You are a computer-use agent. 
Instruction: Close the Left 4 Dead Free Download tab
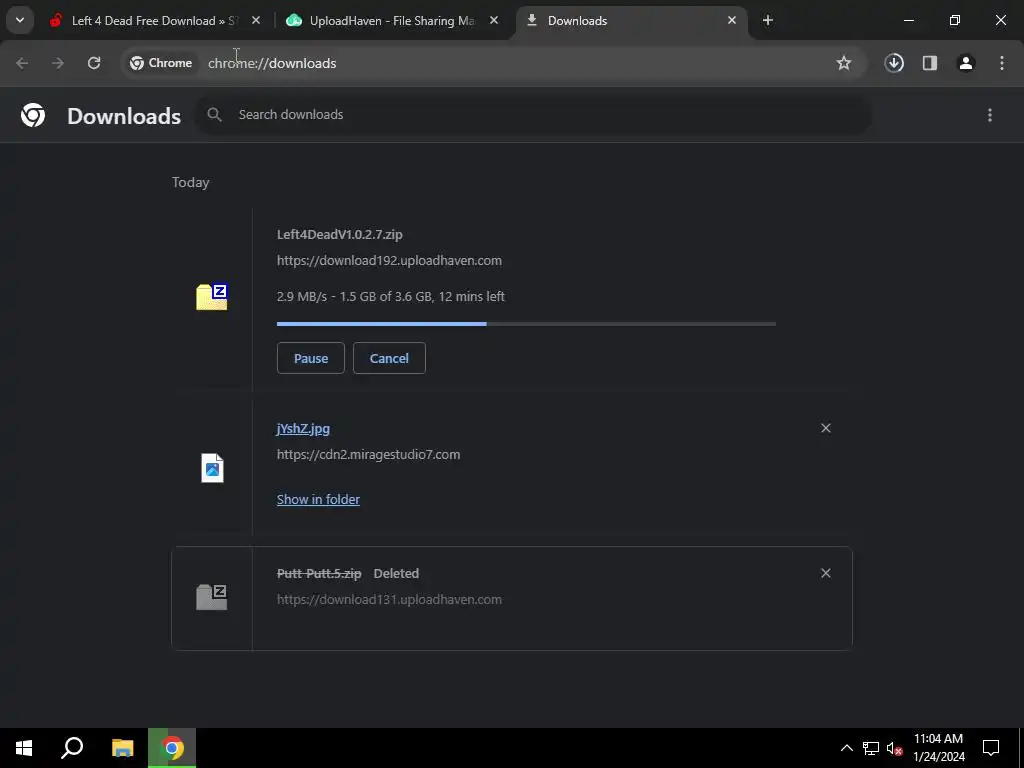click(256, 20)
